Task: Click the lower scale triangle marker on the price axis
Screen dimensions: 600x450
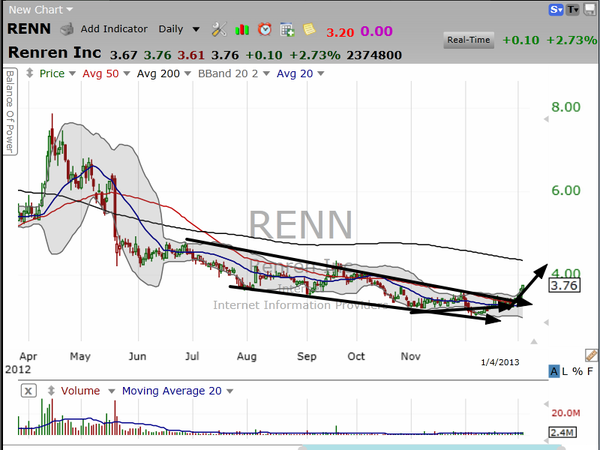Action: click(x=546, y=322)
